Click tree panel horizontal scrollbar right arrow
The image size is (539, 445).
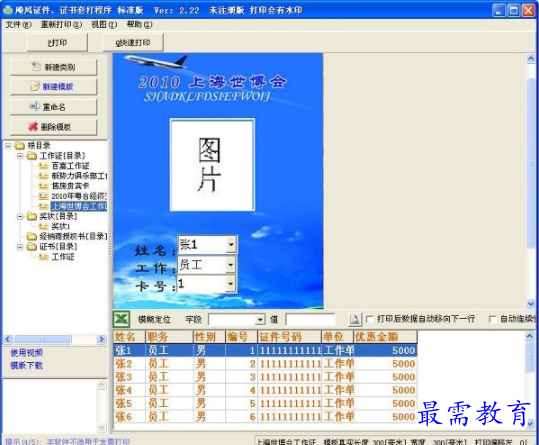tap(101, 339)
